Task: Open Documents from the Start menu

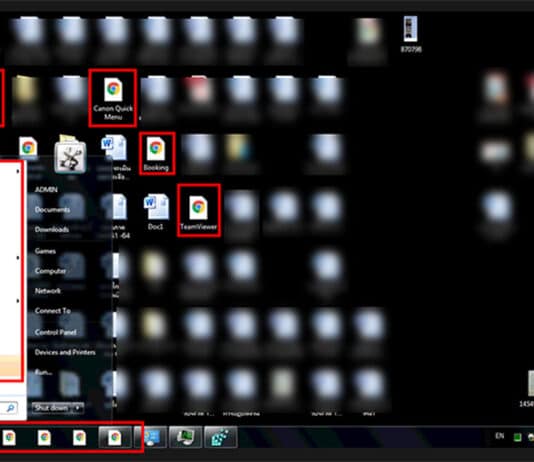Action: click(52, 210)
